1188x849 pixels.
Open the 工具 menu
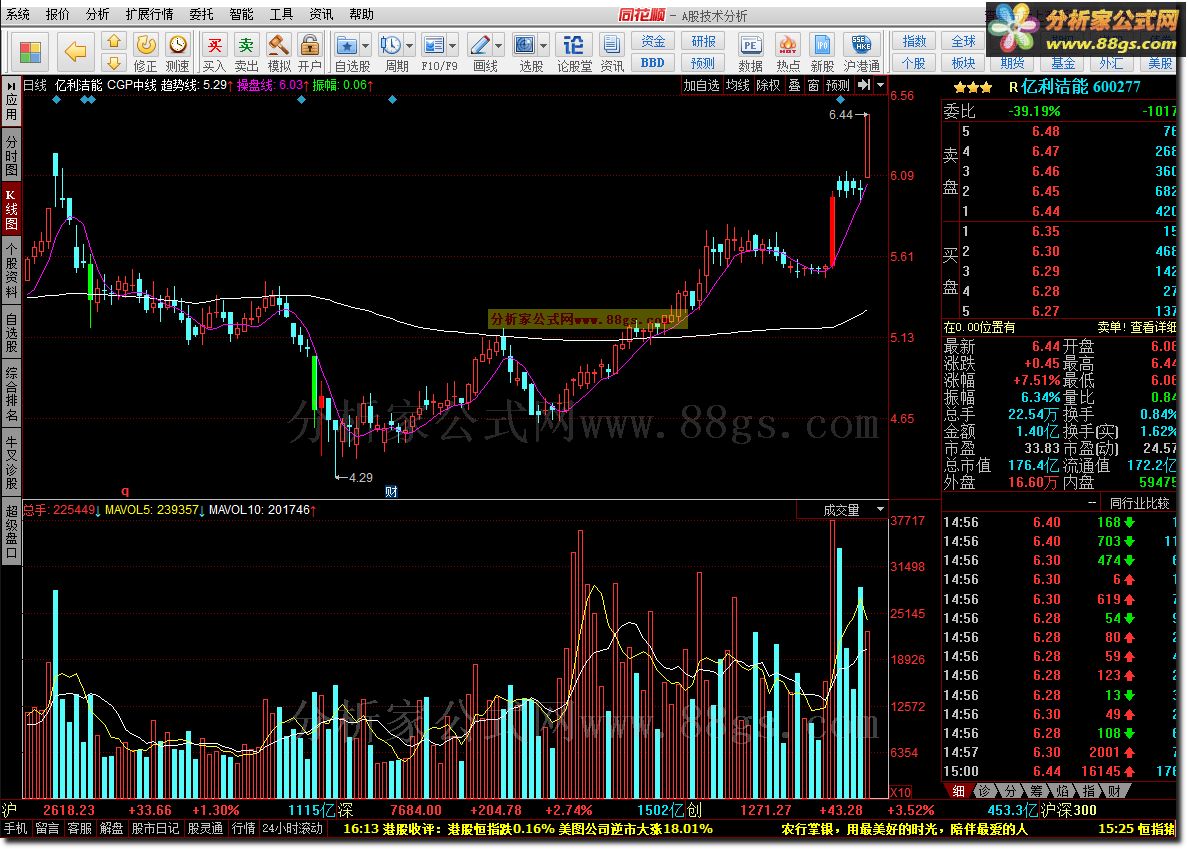pyautogui.click(x=281, y=14)
